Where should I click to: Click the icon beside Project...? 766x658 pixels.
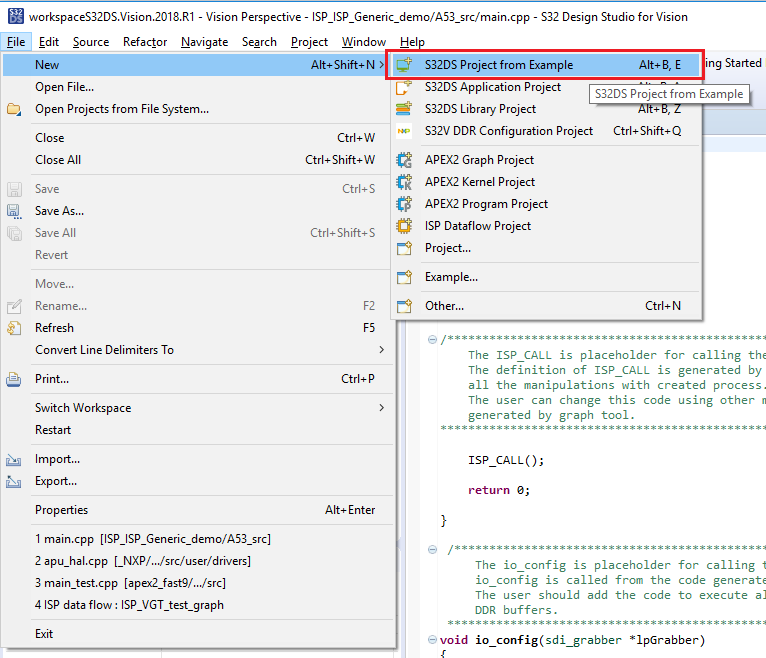click(x=404, y=248)
